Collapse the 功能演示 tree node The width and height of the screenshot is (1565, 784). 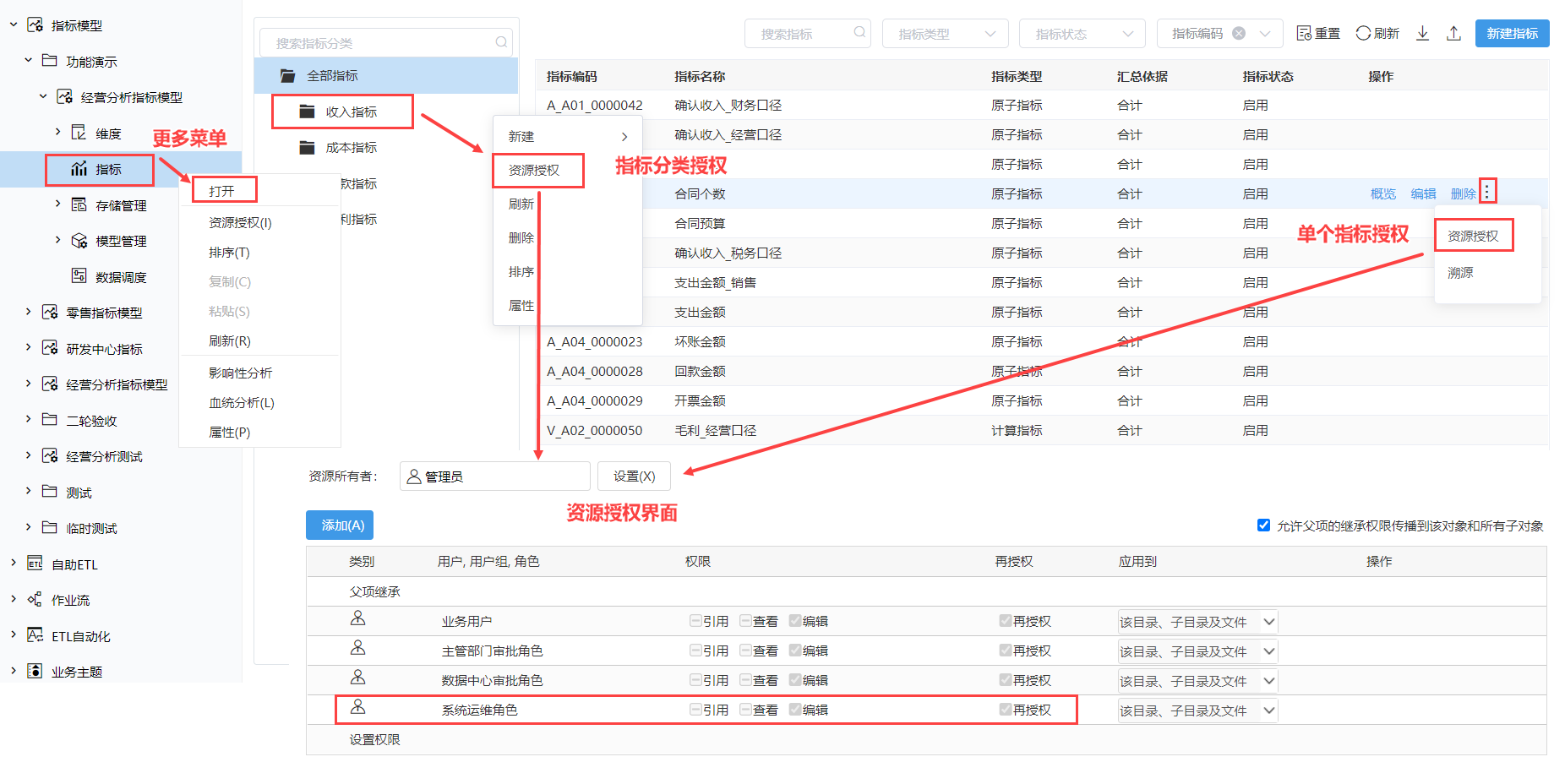pos(28,60)
